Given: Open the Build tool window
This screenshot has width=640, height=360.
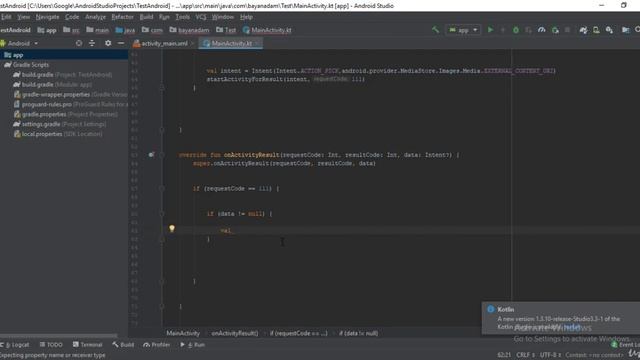Looking at the screenshot, I should [x=123, y=345].
